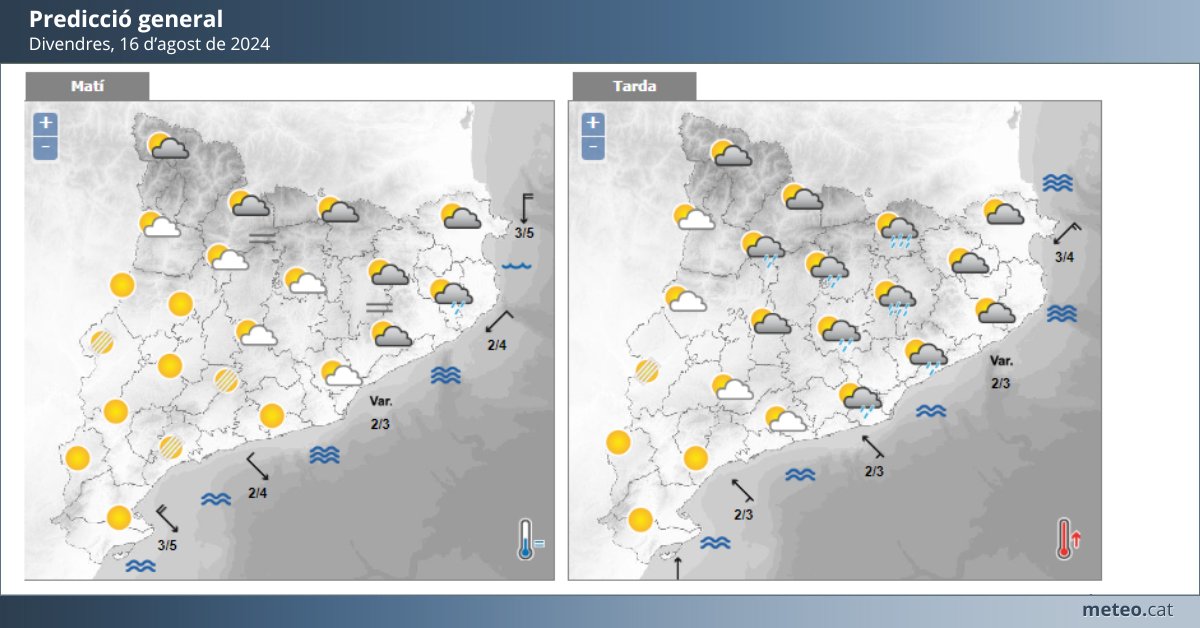Image resolution: width=1200 pixels, height=628 pixels.
Task: Click the north wind barb at Matí's northeast coast
Action: click(526, 210)
